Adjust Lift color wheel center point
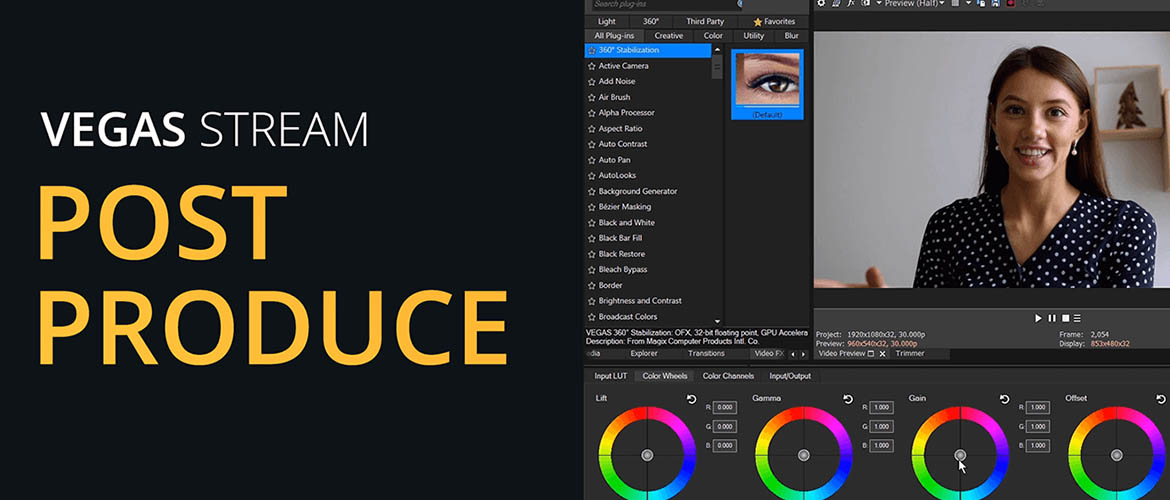Viewport: 1170px width, 500px height. pos(647,455)
